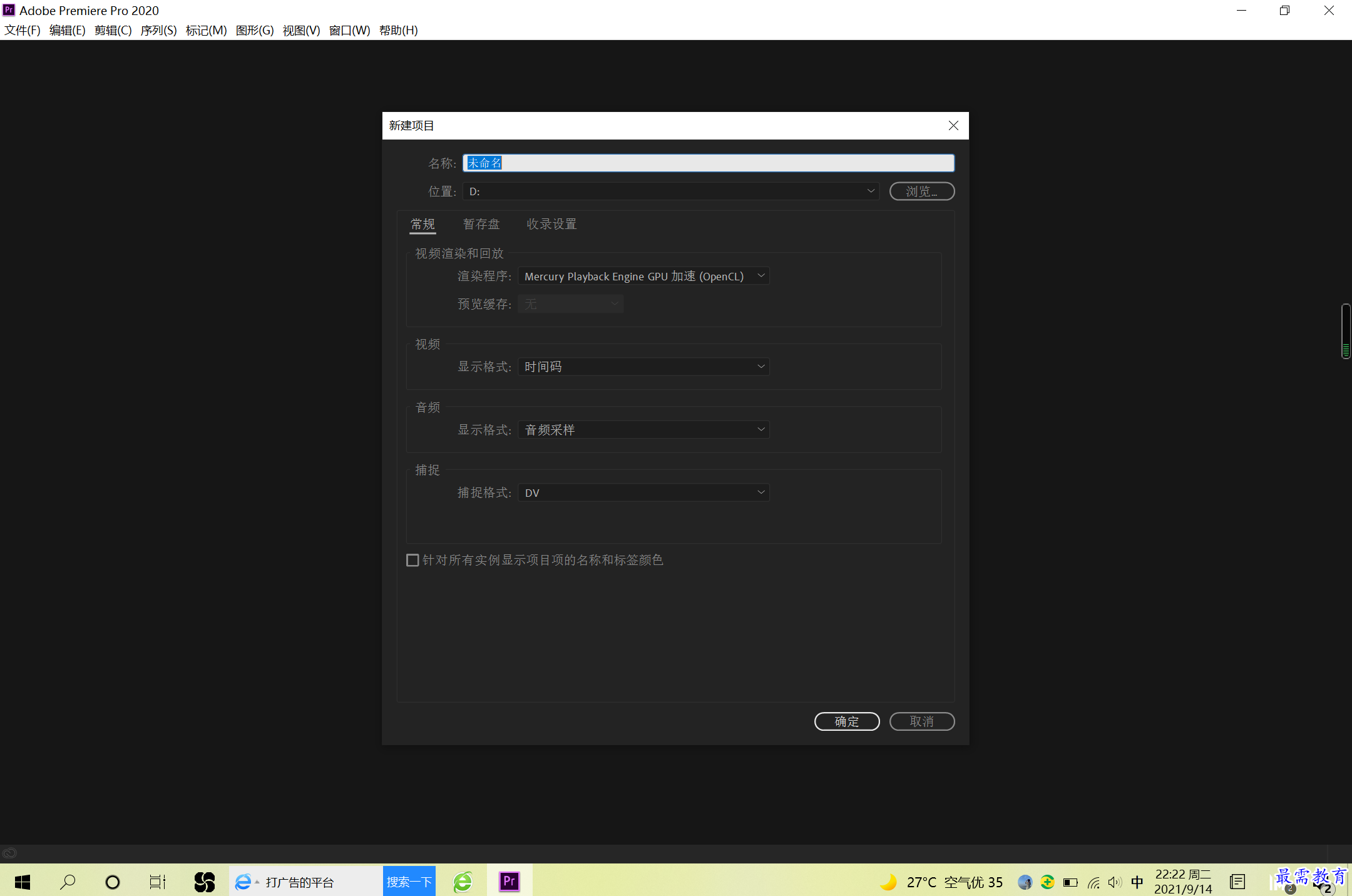Screen dimensions: 1352x896
Task: Open the 音频 显示格式 音频采样 dropdown
Action: click(644, 430)
